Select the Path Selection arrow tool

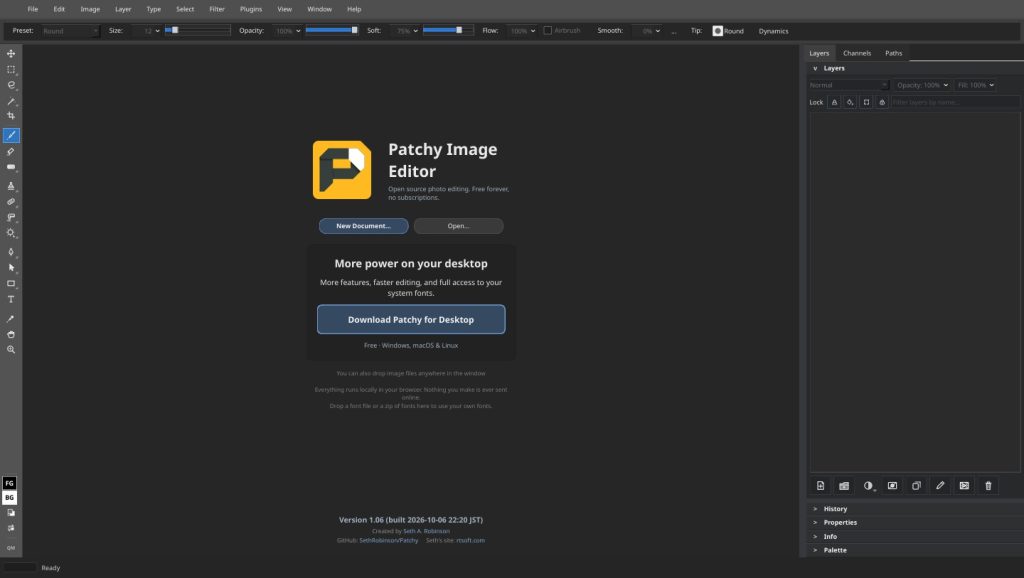(x=11, y=268)
